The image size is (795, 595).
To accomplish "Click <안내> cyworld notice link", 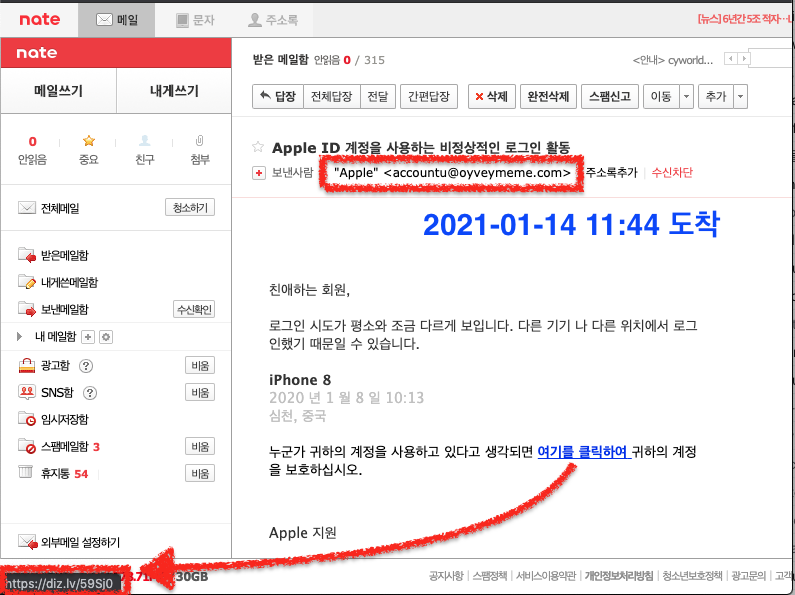I will [x=673, y=60].
